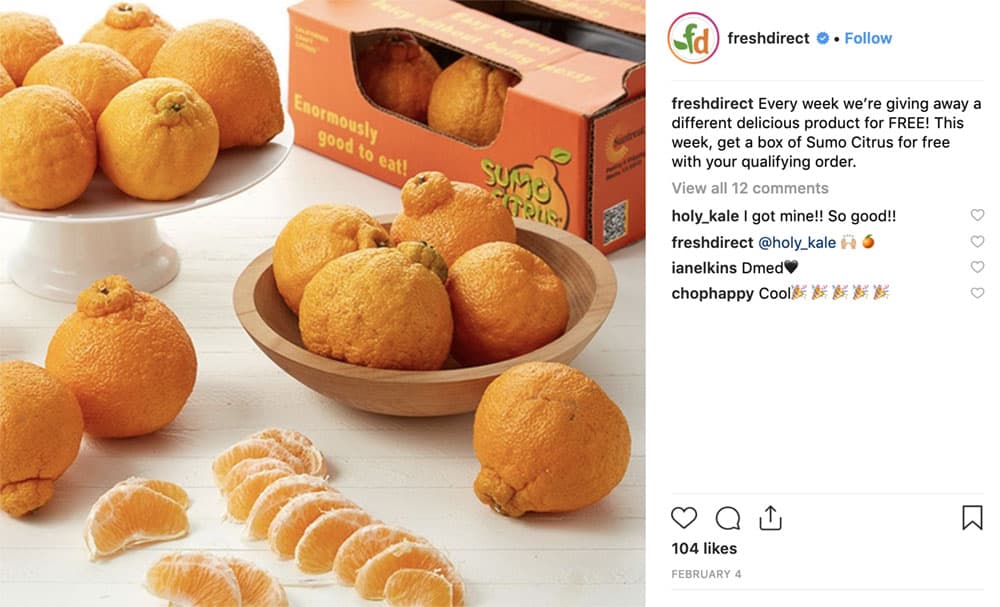This screenshot has height=607, width=1000.
Task: Open the comment speech bubble icon
Action: click(728, 518)
